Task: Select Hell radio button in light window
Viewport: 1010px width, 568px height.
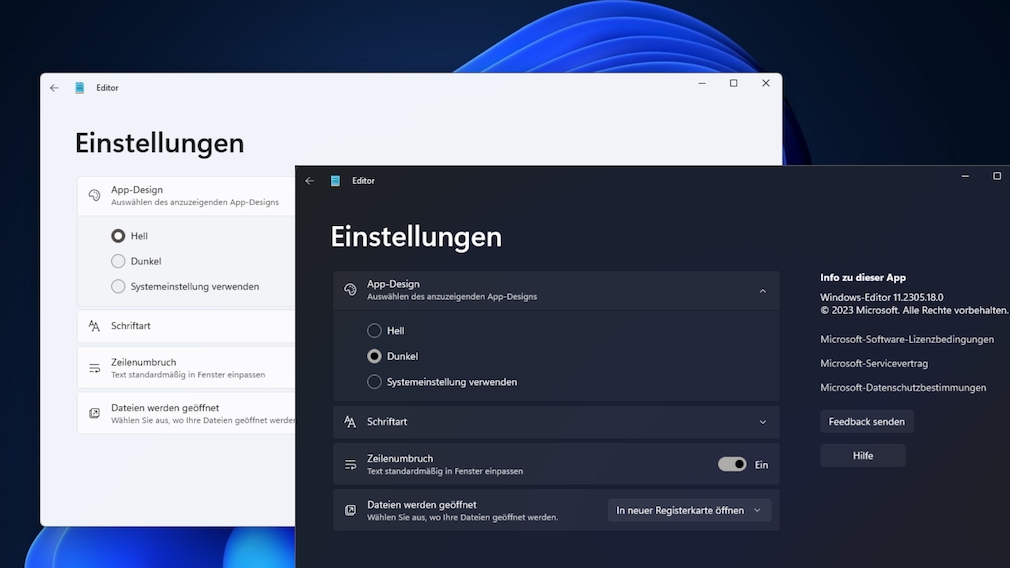Action: click(x=118, y=236)
